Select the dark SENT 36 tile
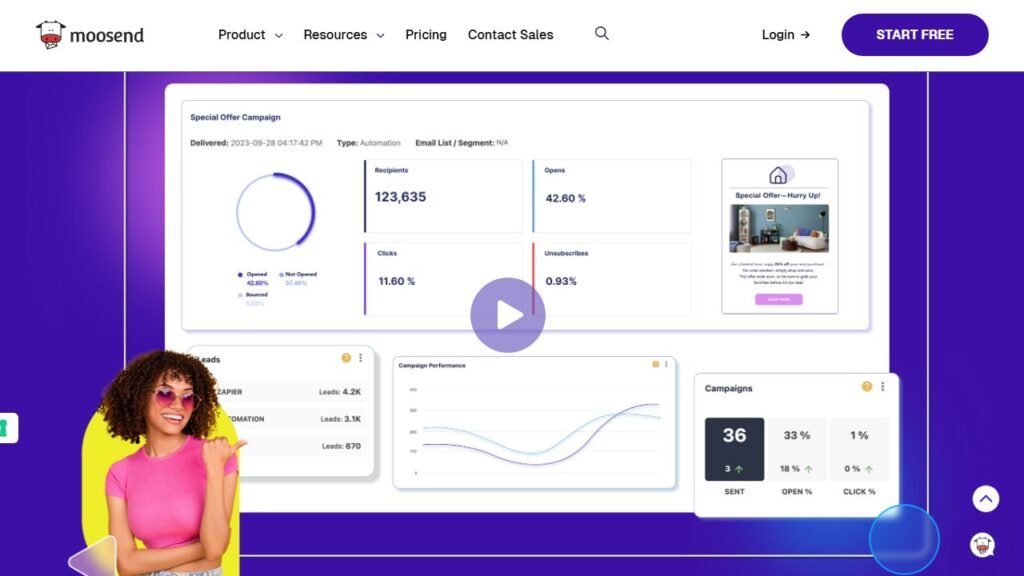This screenshot has height=576, width=1024. (x=734, y=449)
